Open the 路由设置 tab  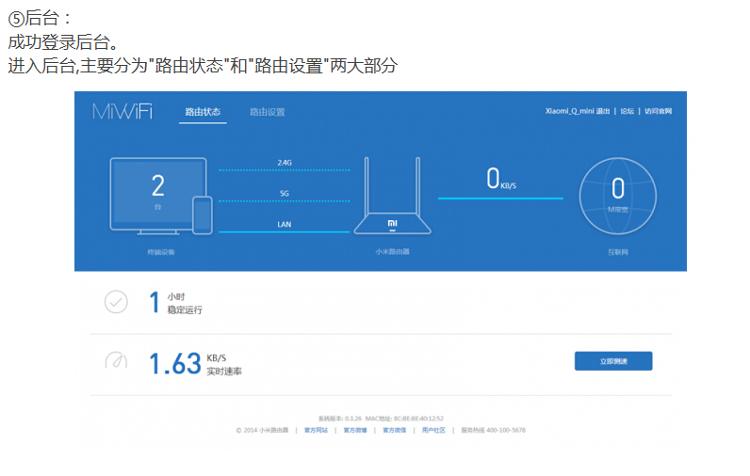click(x=267, y=112)
